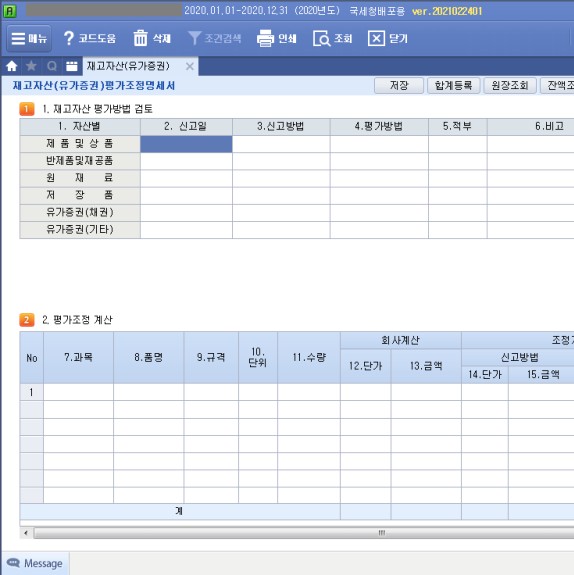574x575 pixels.
Task: Click the 코드도움 help icon
Action: point(69,38)
